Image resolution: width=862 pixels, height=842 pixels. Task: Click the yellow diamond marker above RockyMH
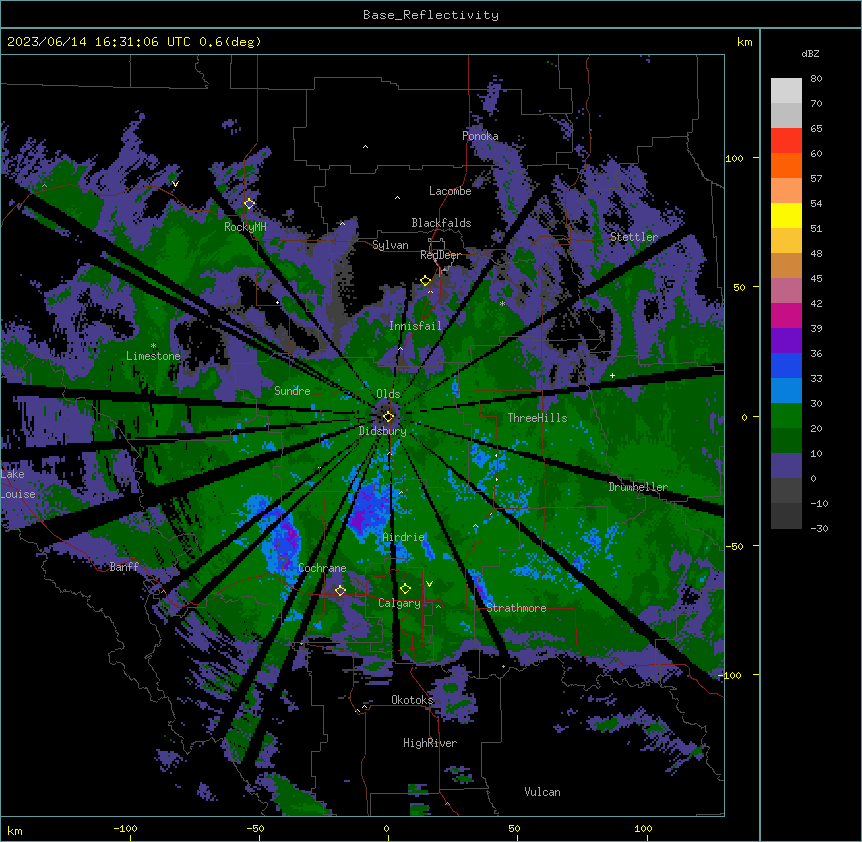pyautogui.click(x=249, y=204)
